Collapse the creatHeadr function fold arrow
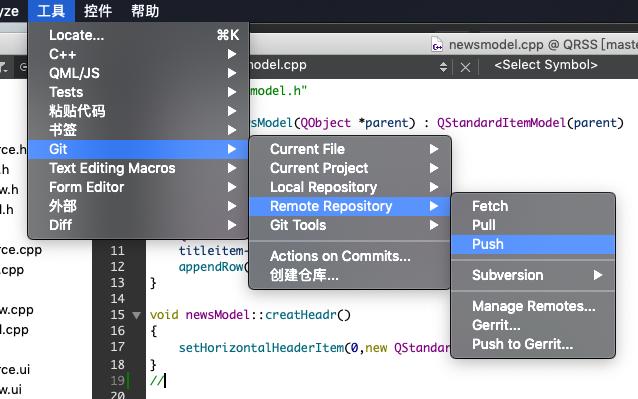The image size is (638, 399). click(136, 315)
